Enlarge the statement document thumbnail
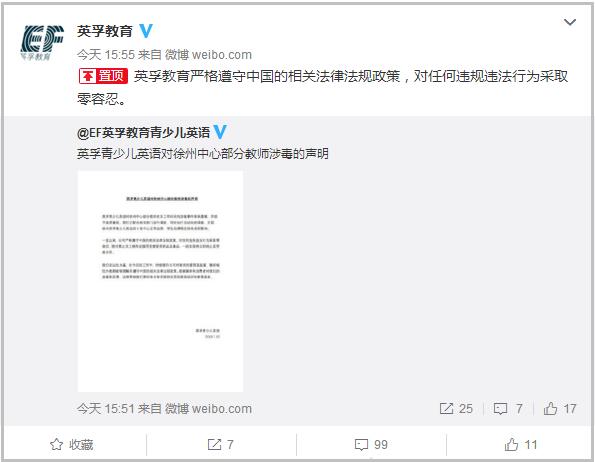Viewport: 595px width, 462px height. [160, 281]
